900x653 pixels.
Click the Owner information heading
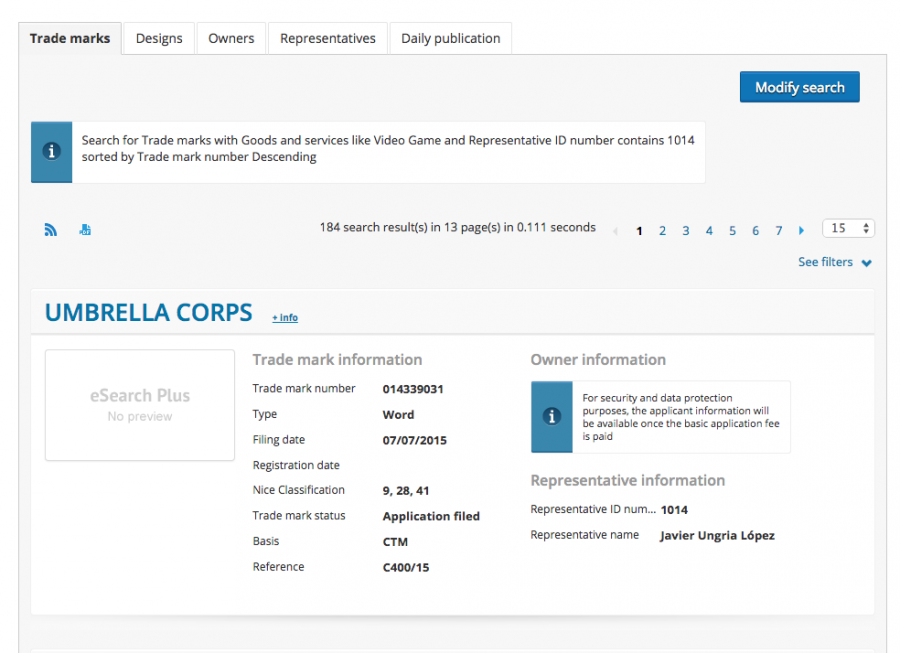click(x=598, y=360)
